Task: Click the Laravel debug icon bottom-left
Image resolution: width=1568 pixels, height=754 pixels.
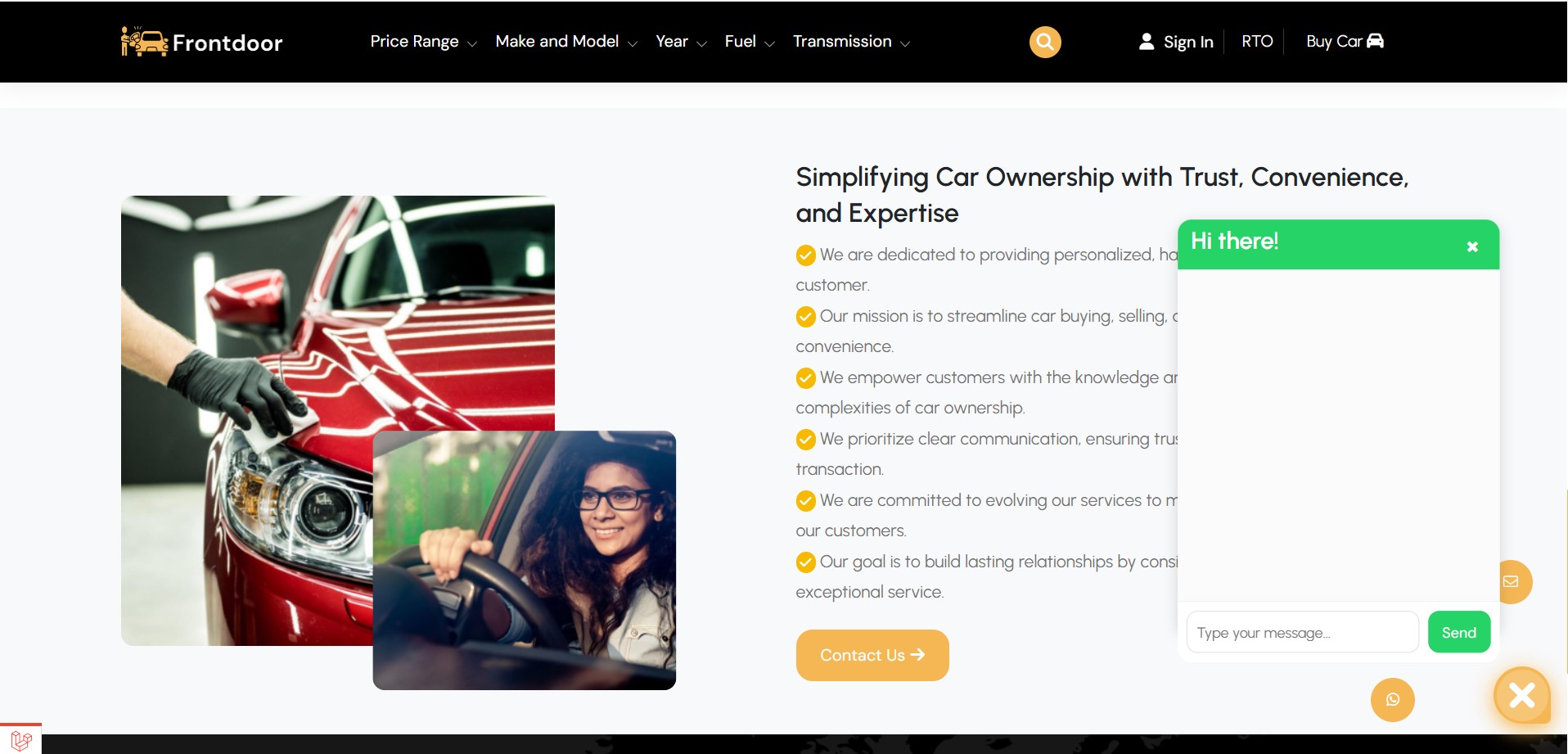Action: tap(20, 739)
